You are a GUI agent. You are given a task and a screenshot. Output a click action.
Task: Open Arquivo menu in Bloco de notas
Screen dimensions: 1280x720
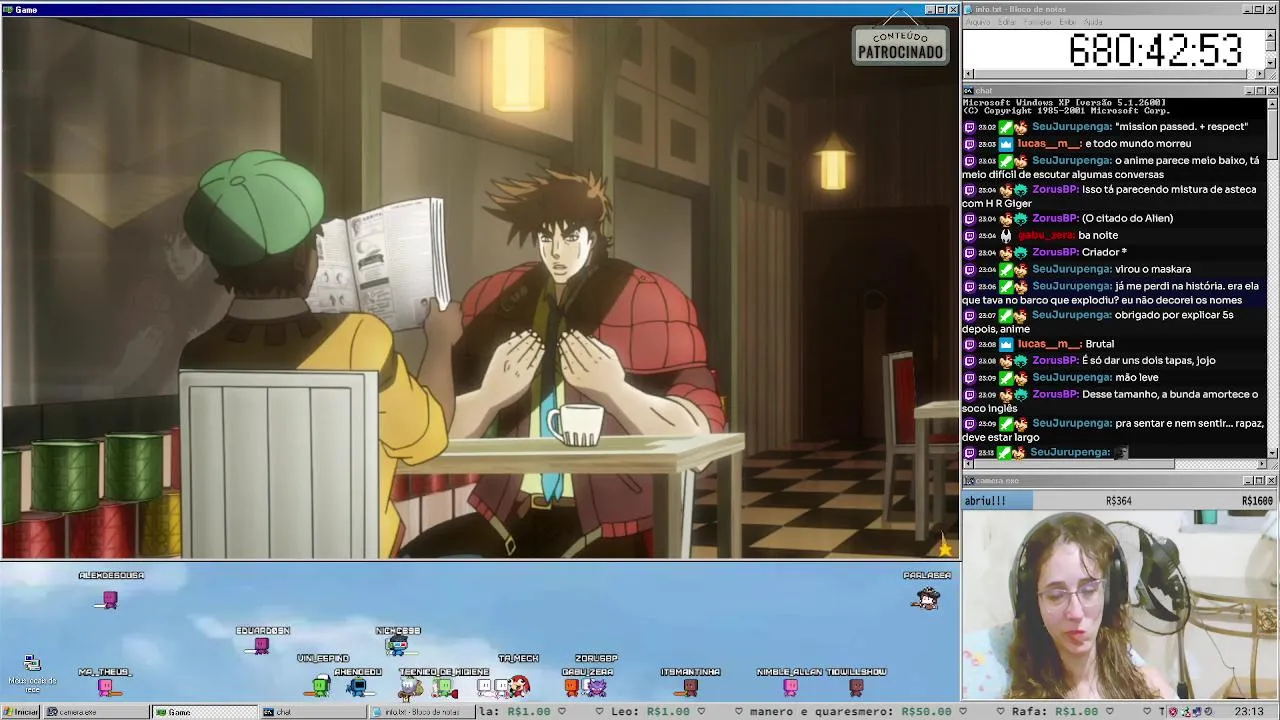tap(977, 22)
